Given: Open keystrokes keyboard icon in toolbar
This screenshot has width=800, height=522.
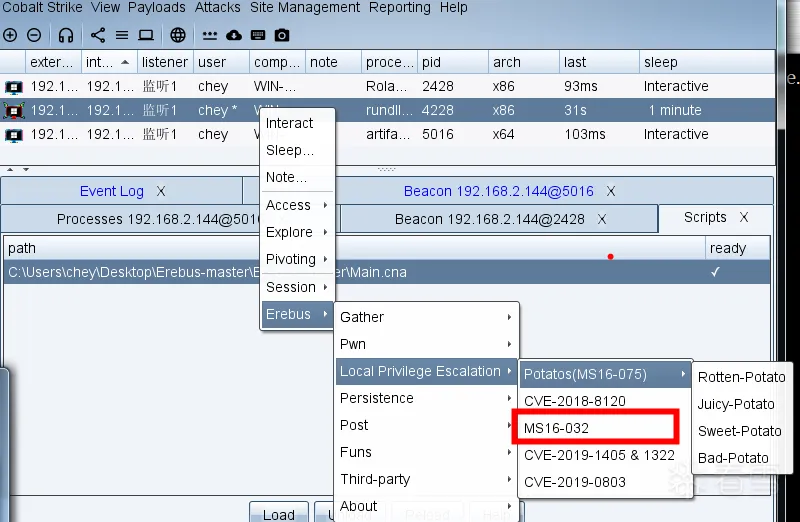Looking at the screenshot, I should point(258,35).
